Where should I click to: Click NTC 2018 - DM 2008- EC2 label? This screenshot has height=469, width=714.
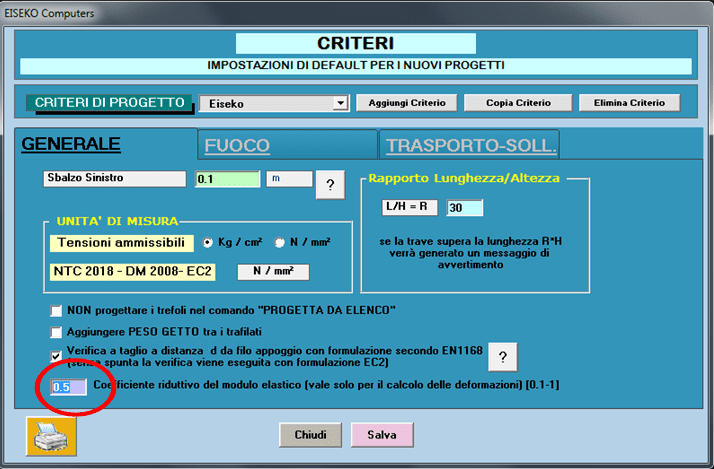[x=133, y=272]
